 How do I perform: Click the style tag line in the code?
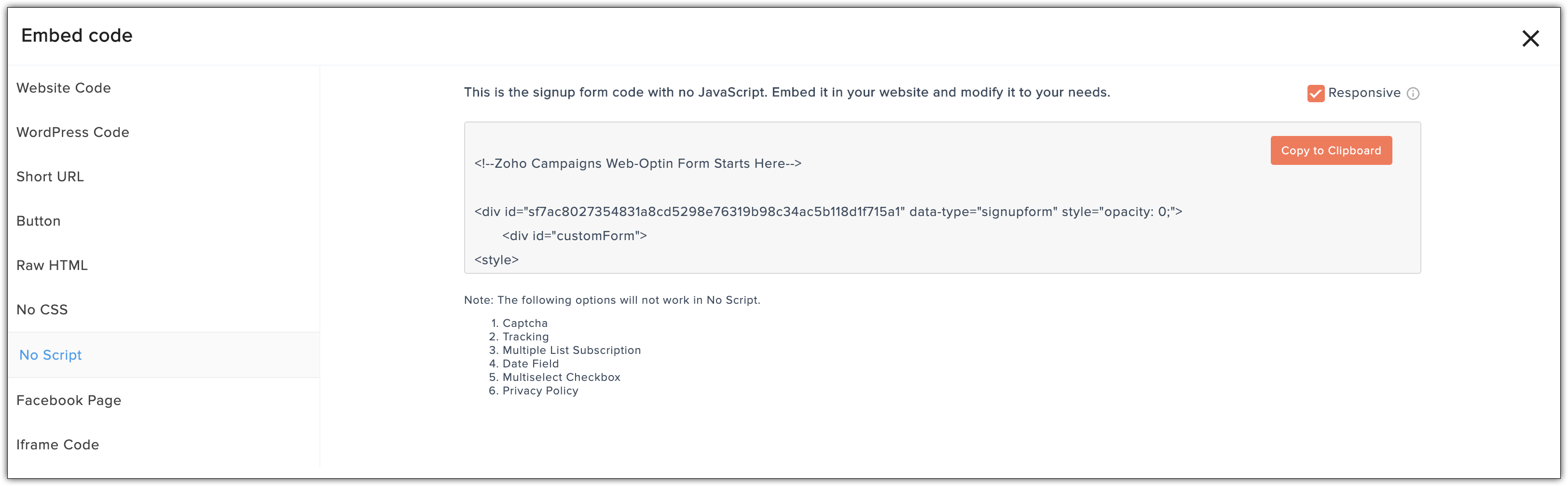[496, 260]
